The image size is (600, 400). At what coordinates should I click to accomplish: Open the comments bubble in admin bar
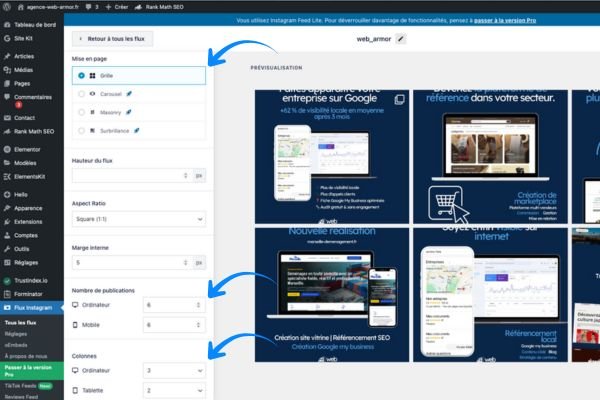point(92,7)
